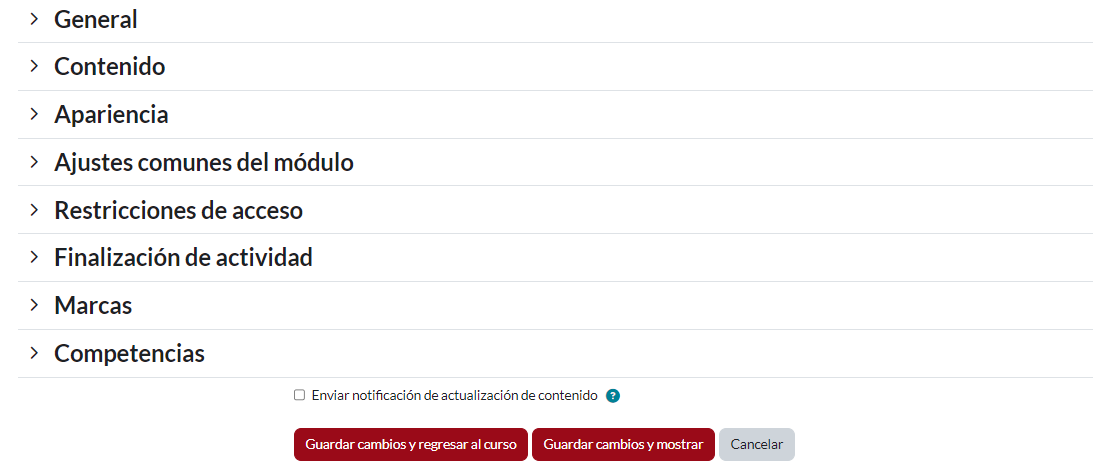Click the chevron arrow next to Contenido
This screenshot has height=473, width=1115.
click(x=34, y=66)
